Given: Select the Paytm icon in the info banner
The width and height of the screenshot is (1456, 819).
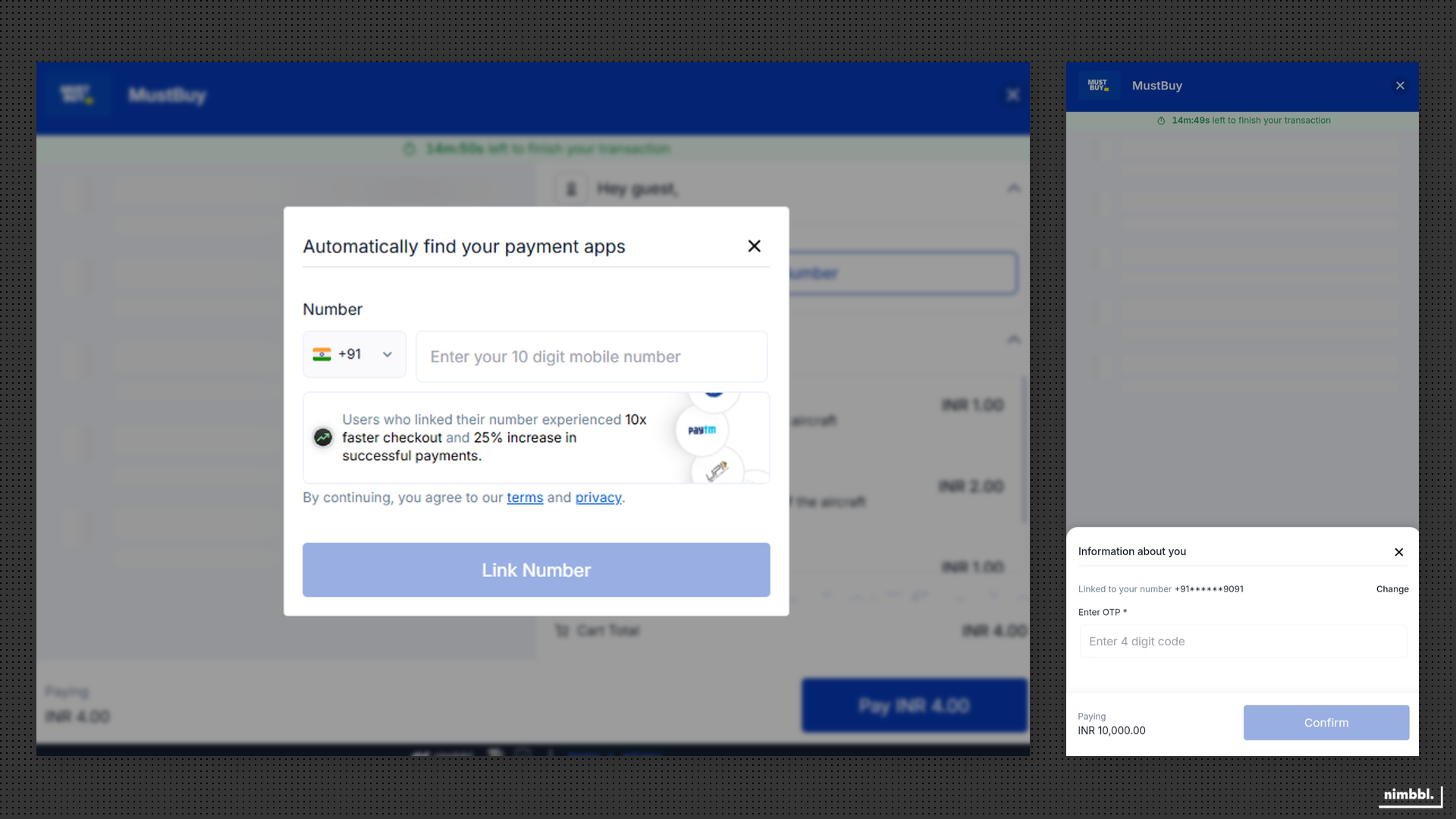Looking at the screenshot, I should click(701, 430).
